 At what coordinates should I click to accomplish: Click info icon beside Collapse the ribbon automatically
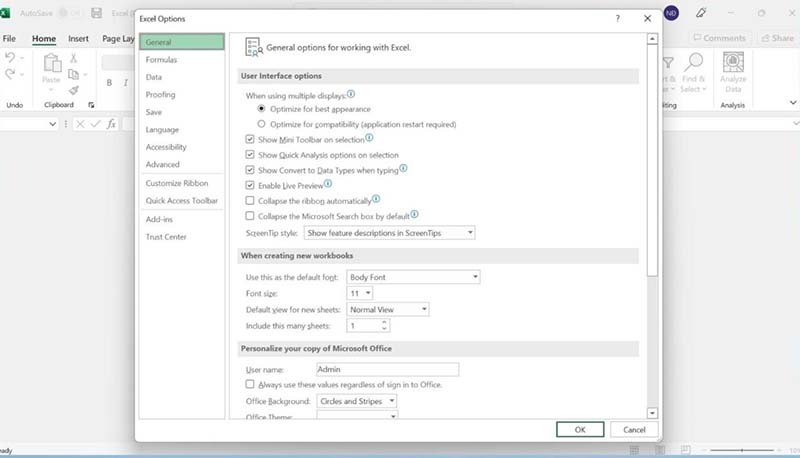[376, 199]
